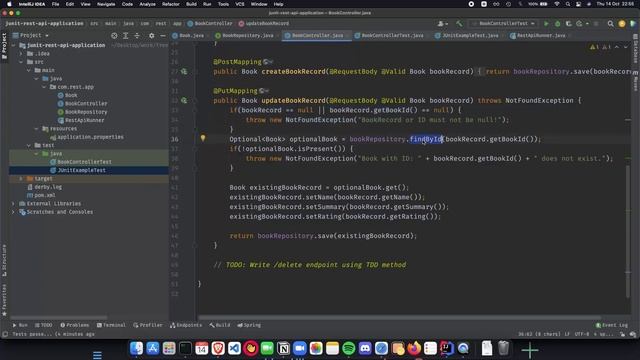Open the Endpoints tool window button
Viewport: 640px width, 360px height.
[x=186, y=325]
